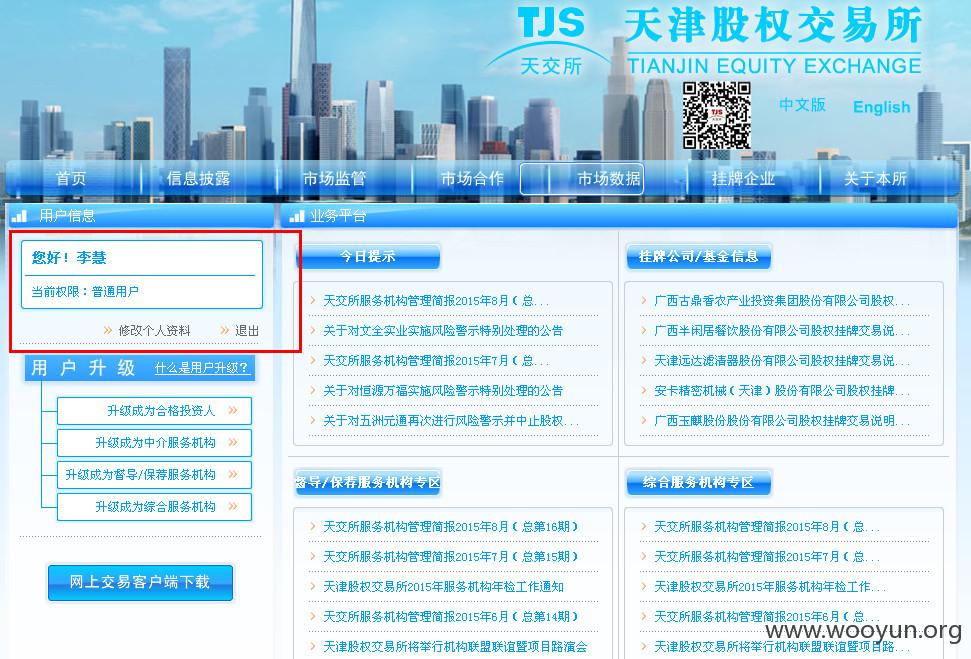Click bullet arrow before 天津远达滤清器 listing

644,360
